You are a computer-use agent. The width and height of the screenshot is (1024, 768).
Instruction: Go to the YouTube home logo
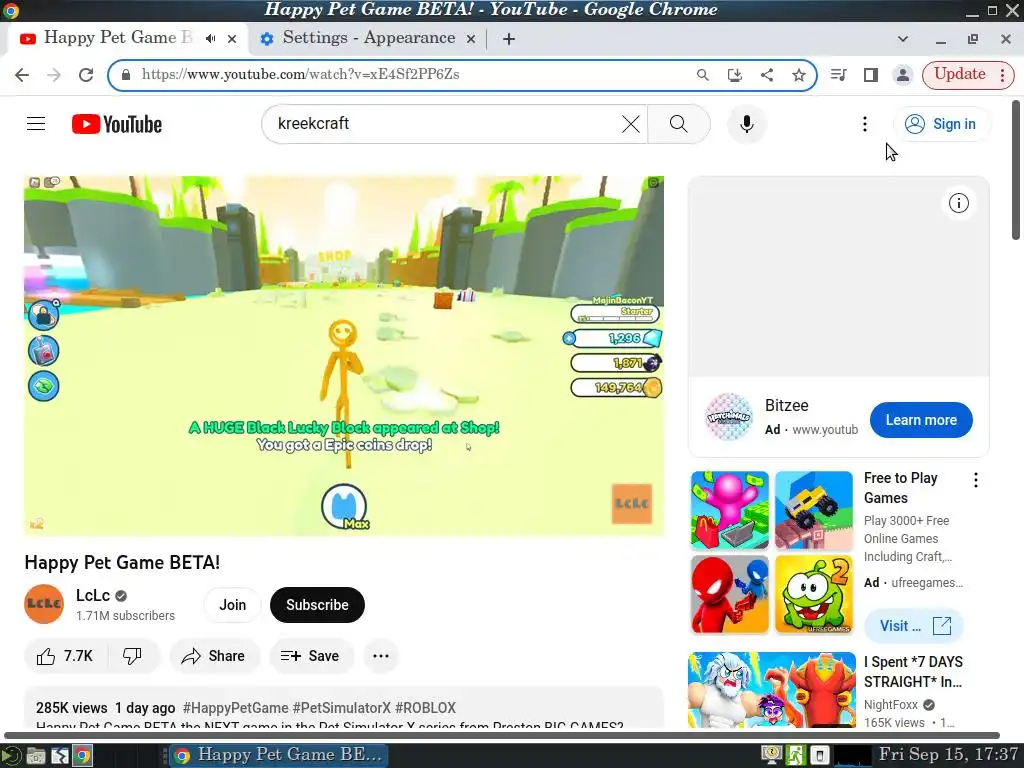pyautogui.click(x=117, y=124)
